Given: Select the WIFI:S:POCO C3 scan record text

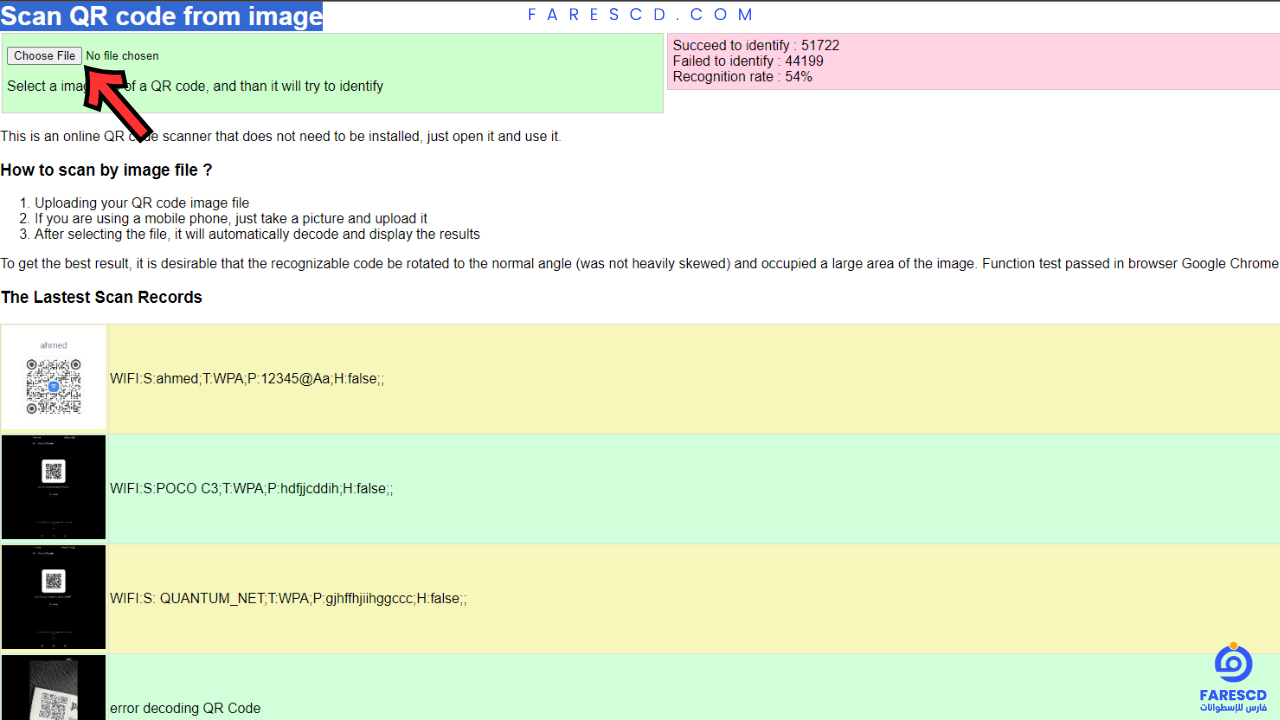Looking at the screenshot, I should tap(251, 489).
